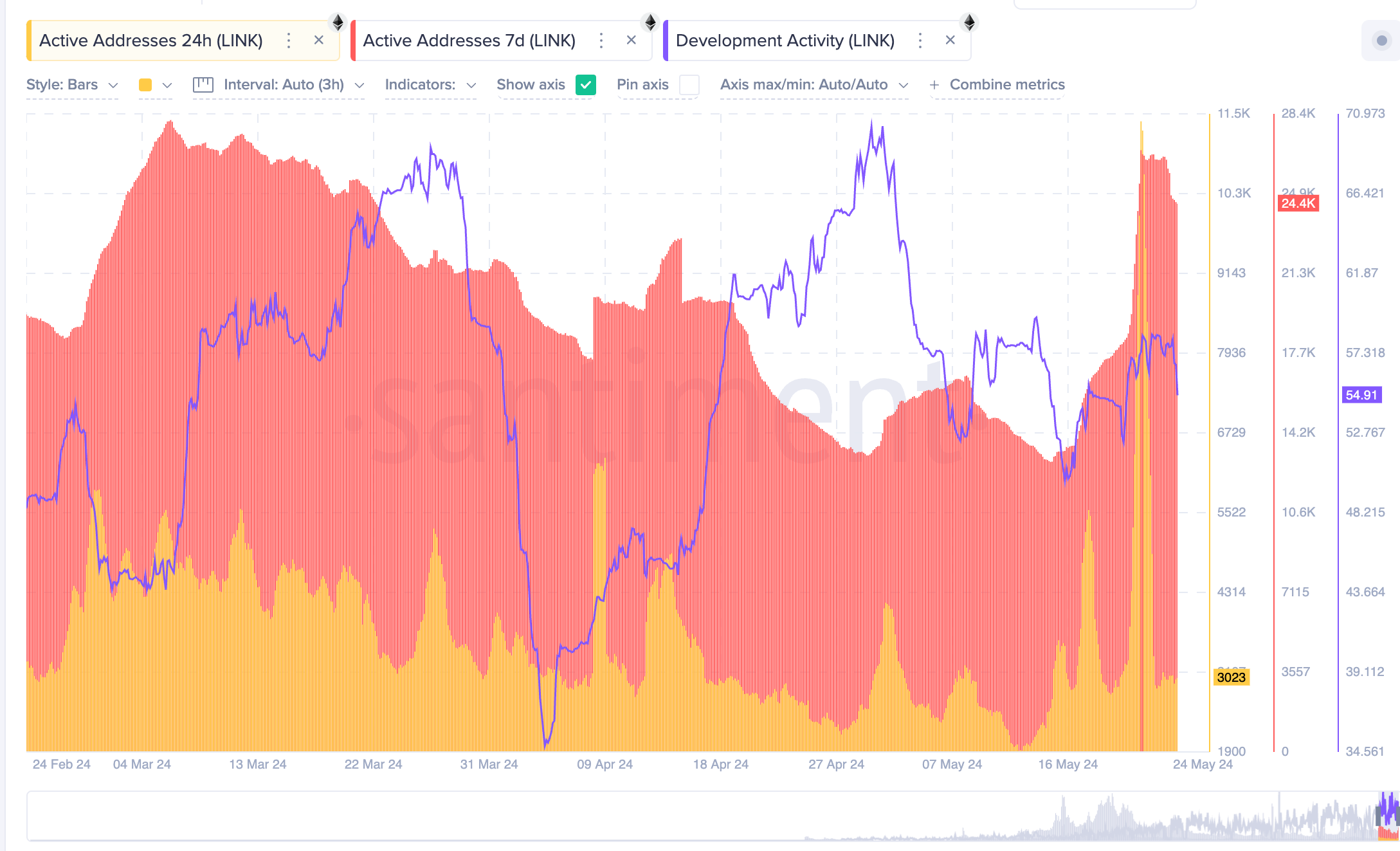Open options menu for Active Addresses 24h metric
The height and width of the screenshot is (851, 1400).
tap(289, 41)
